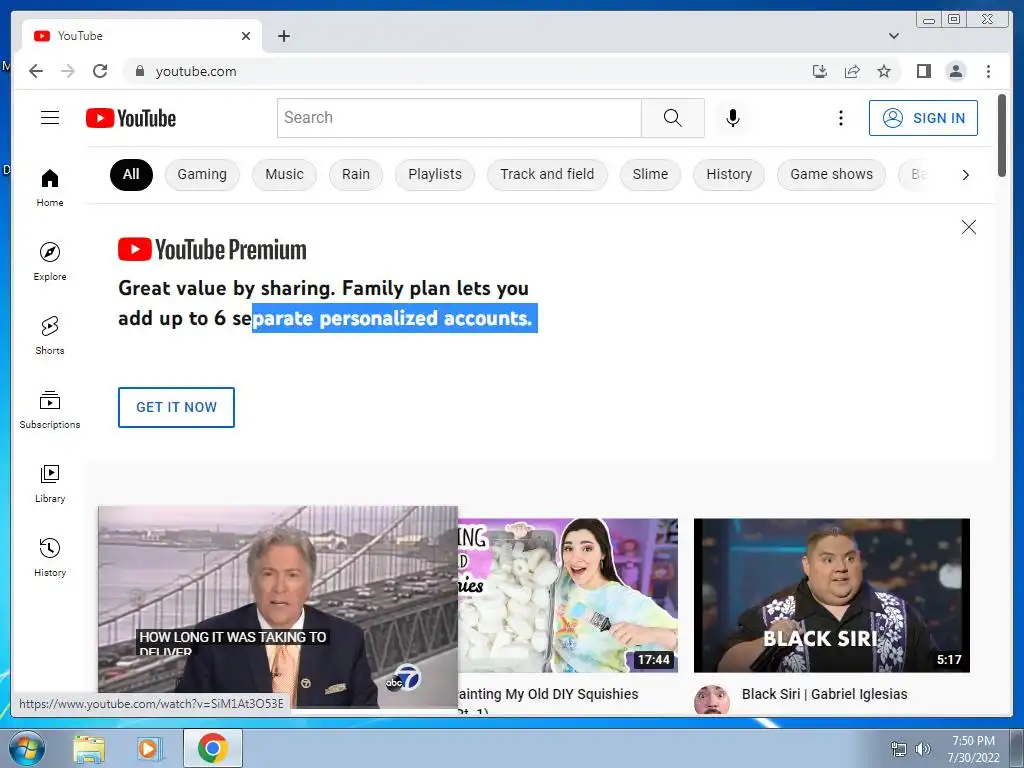Viewport: 1024px width, 768px height.
Task: Open the tab search dropdown
Action: [893, 36]
